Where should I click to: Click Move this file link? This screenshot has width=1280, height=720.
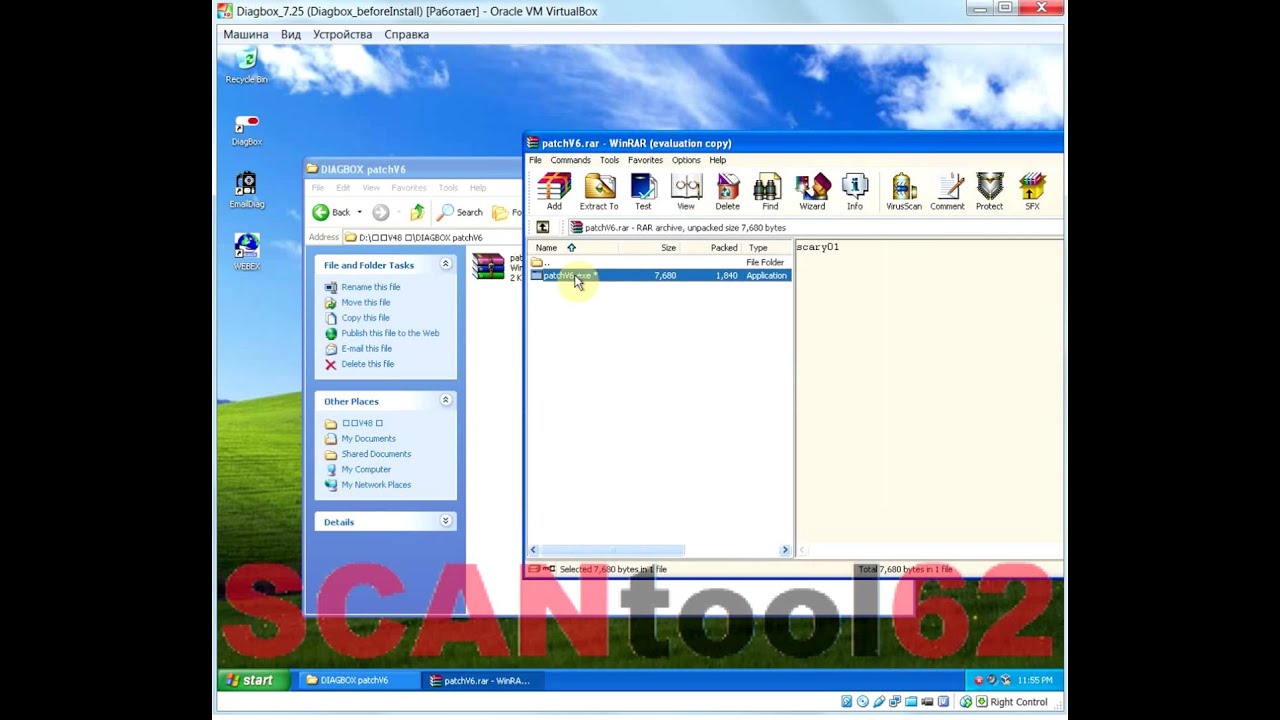366,302
